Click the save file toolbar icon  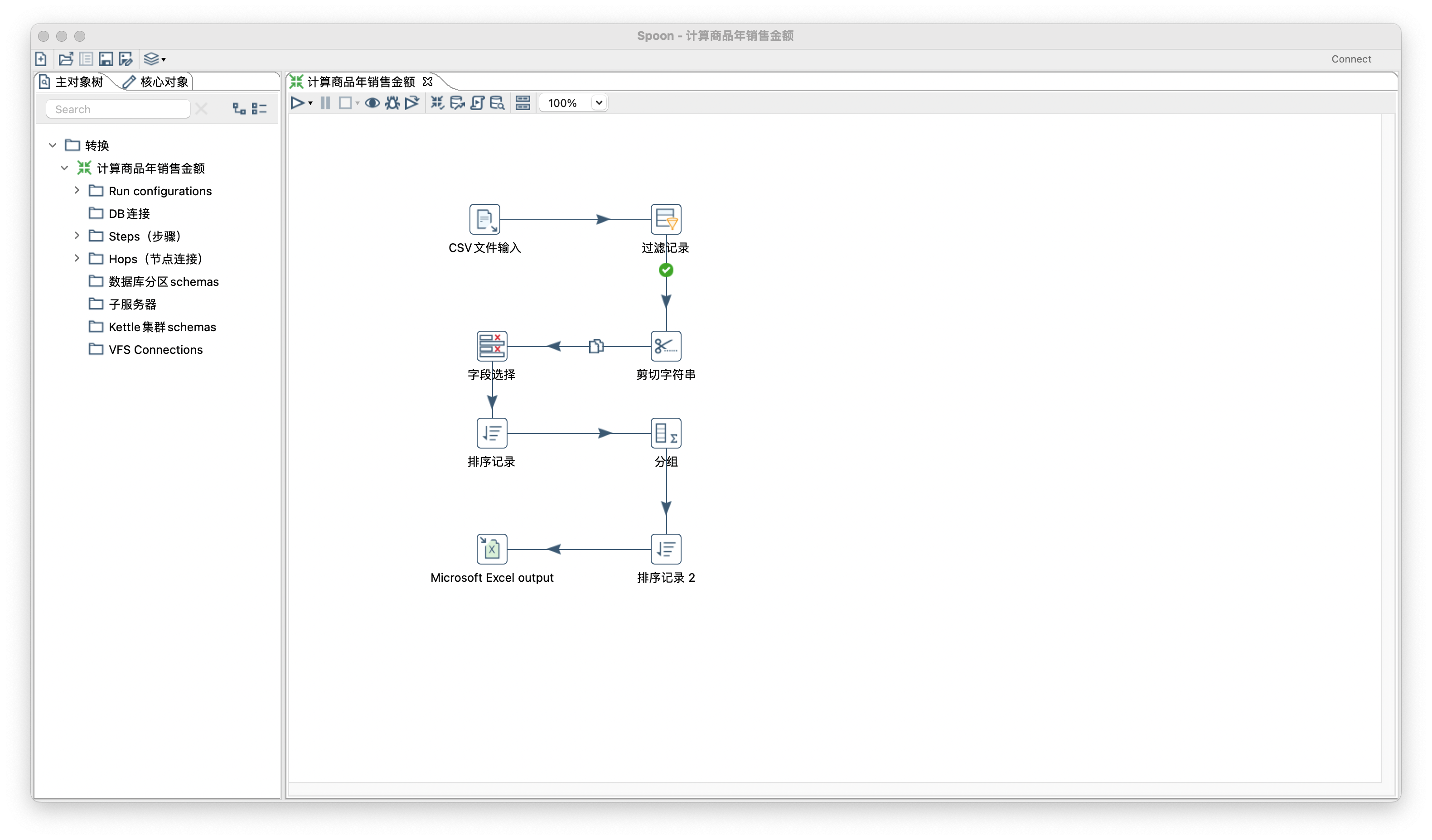(106, 58)
